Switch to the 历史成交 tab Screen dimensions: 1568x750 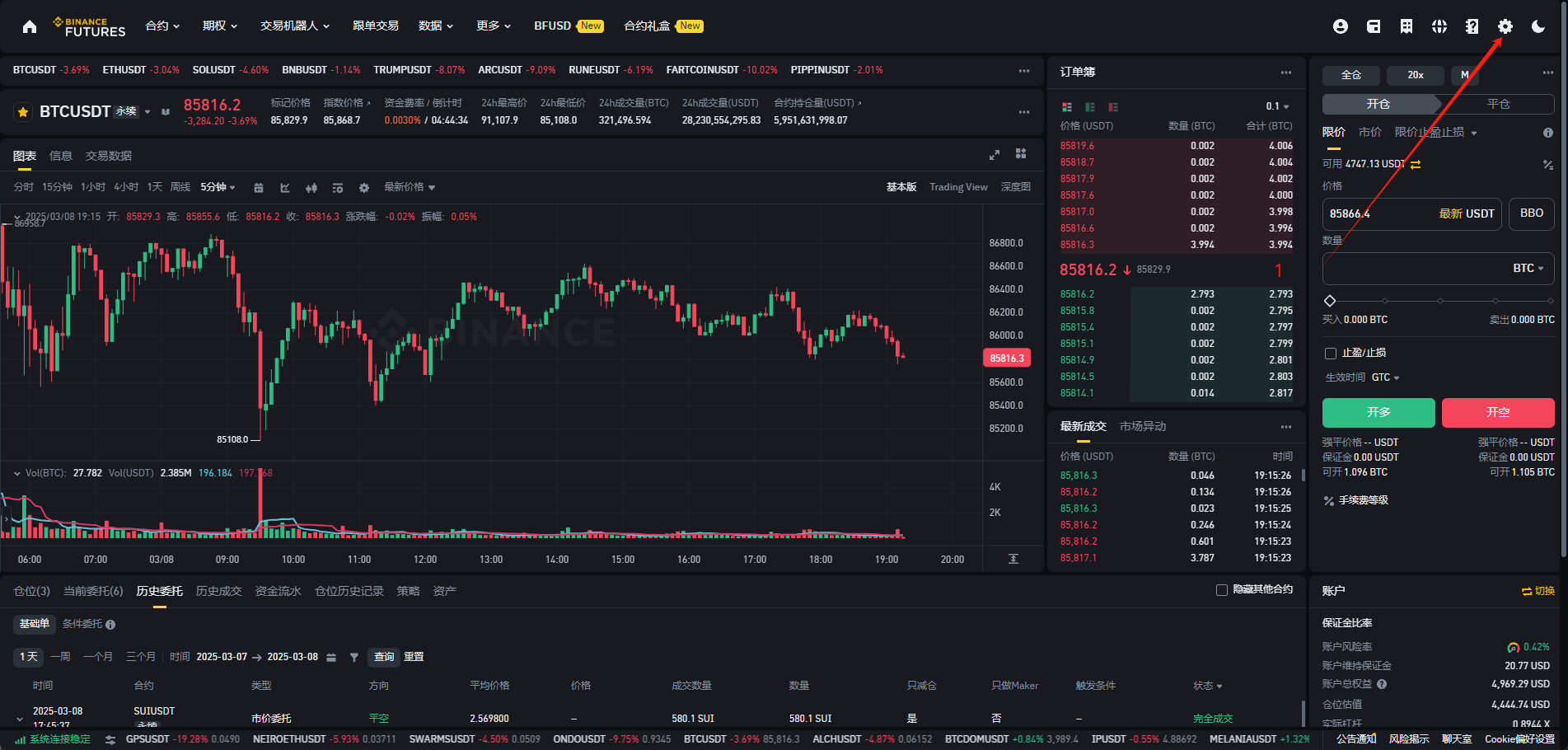coord(218,591)
